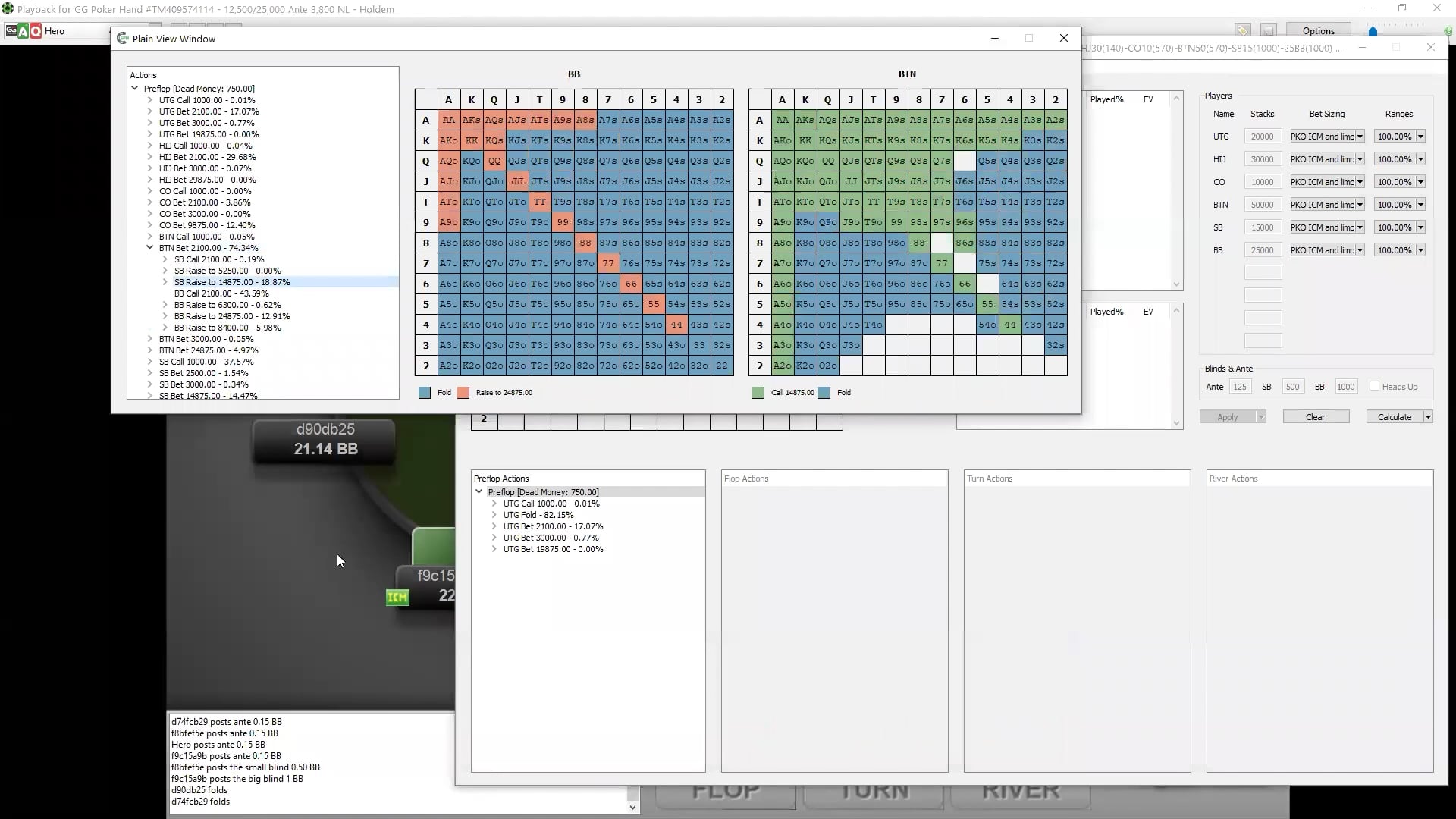Click the save image icon beside Options

pyautogui.click(x=1268, y=30)
